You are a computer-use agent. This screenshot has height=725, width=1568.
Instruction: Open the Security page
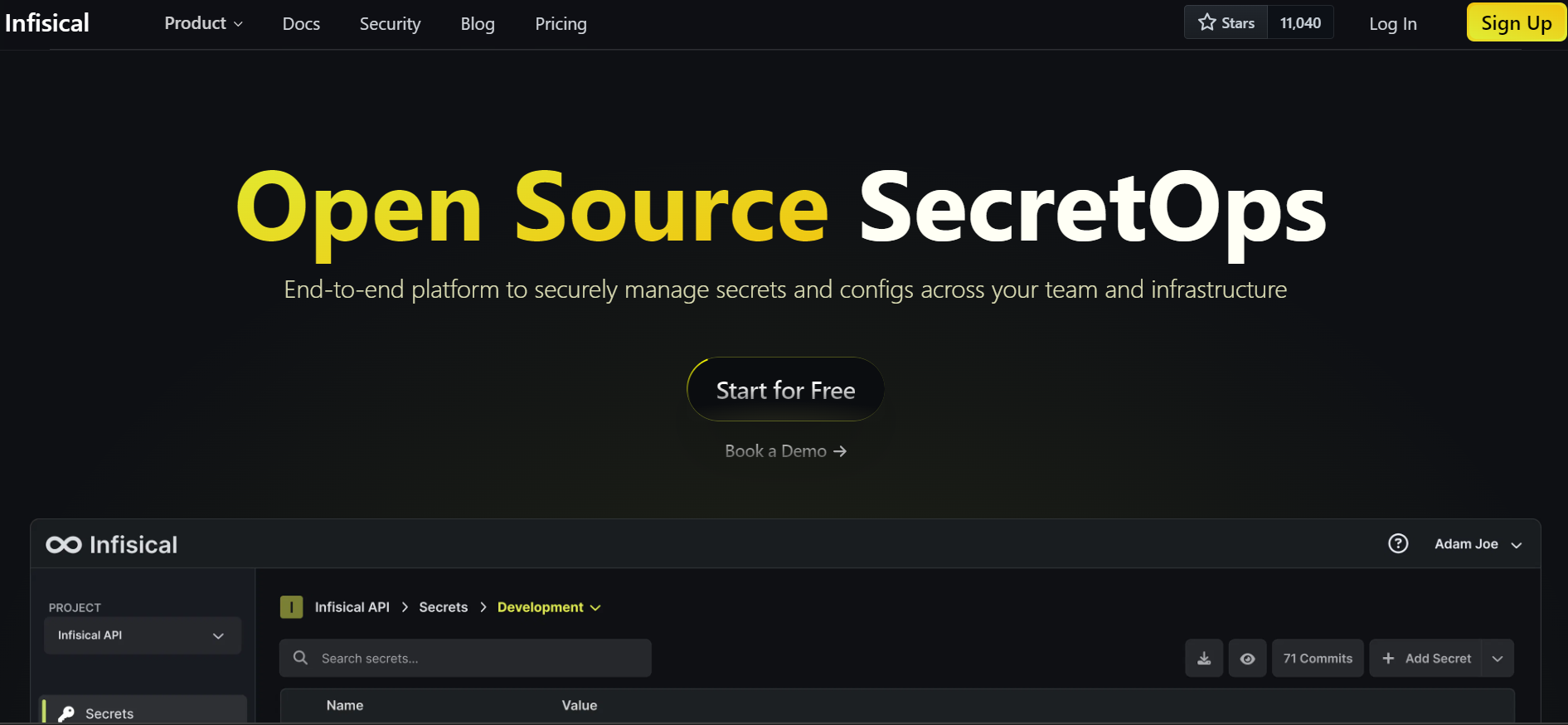pyautogui.click(x=390, y=24)
